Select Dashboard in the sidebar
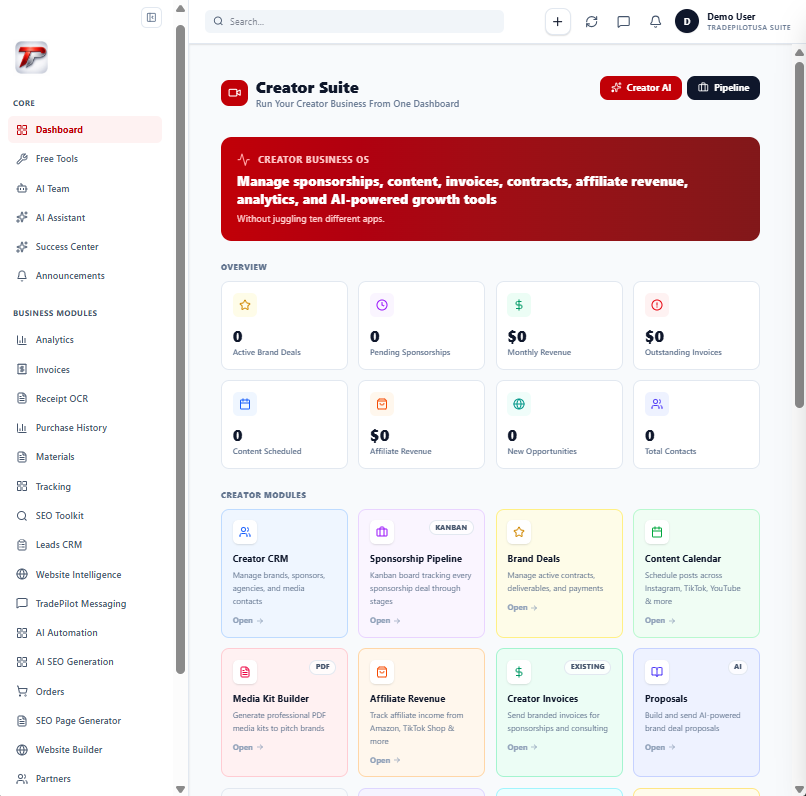The height and width of the screenshot is (796, 806). pyautogui.click(x=85, y=129)
